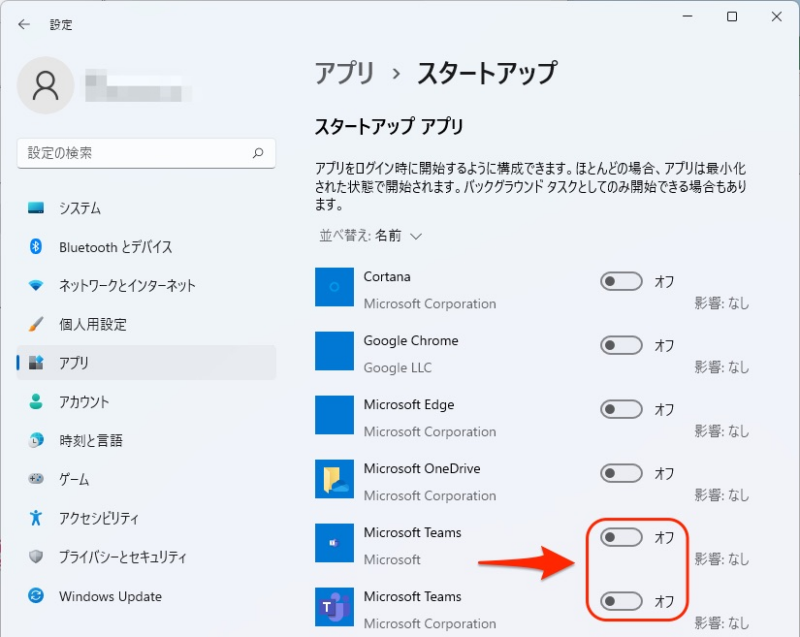Click 影響: なし in the Cortana row
Image resolution: width=800 pixels, height=637 pixels.
tap(721, 303)
